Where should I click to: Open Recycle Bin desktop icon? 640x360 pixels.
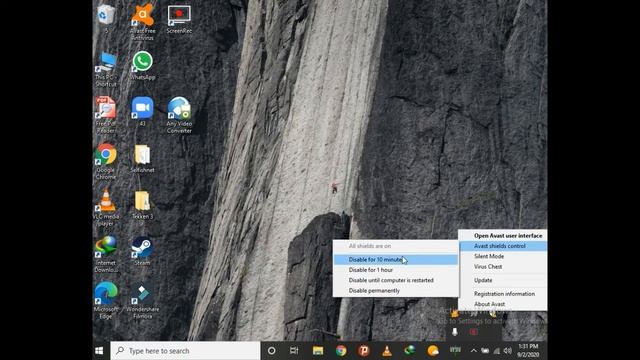106,18
